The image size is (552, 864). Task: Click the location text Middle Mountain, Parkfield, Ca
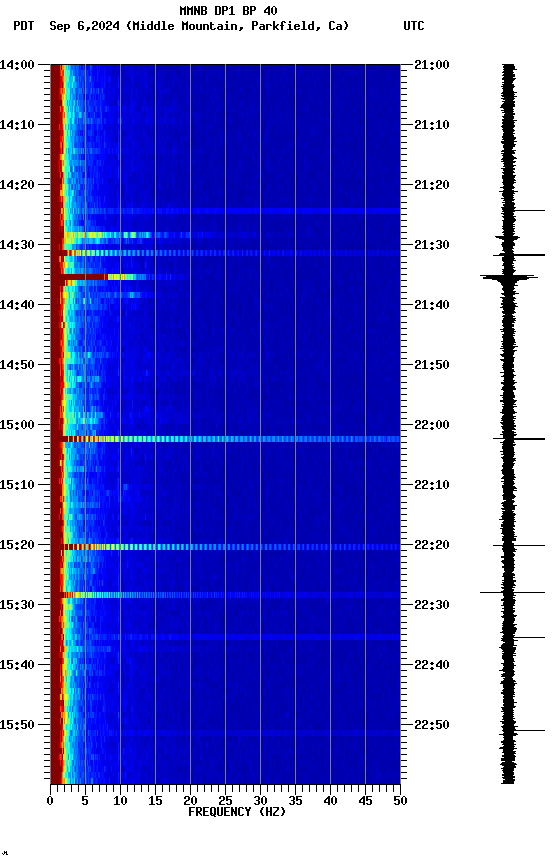pyautogui.click(x=237, y=26)
